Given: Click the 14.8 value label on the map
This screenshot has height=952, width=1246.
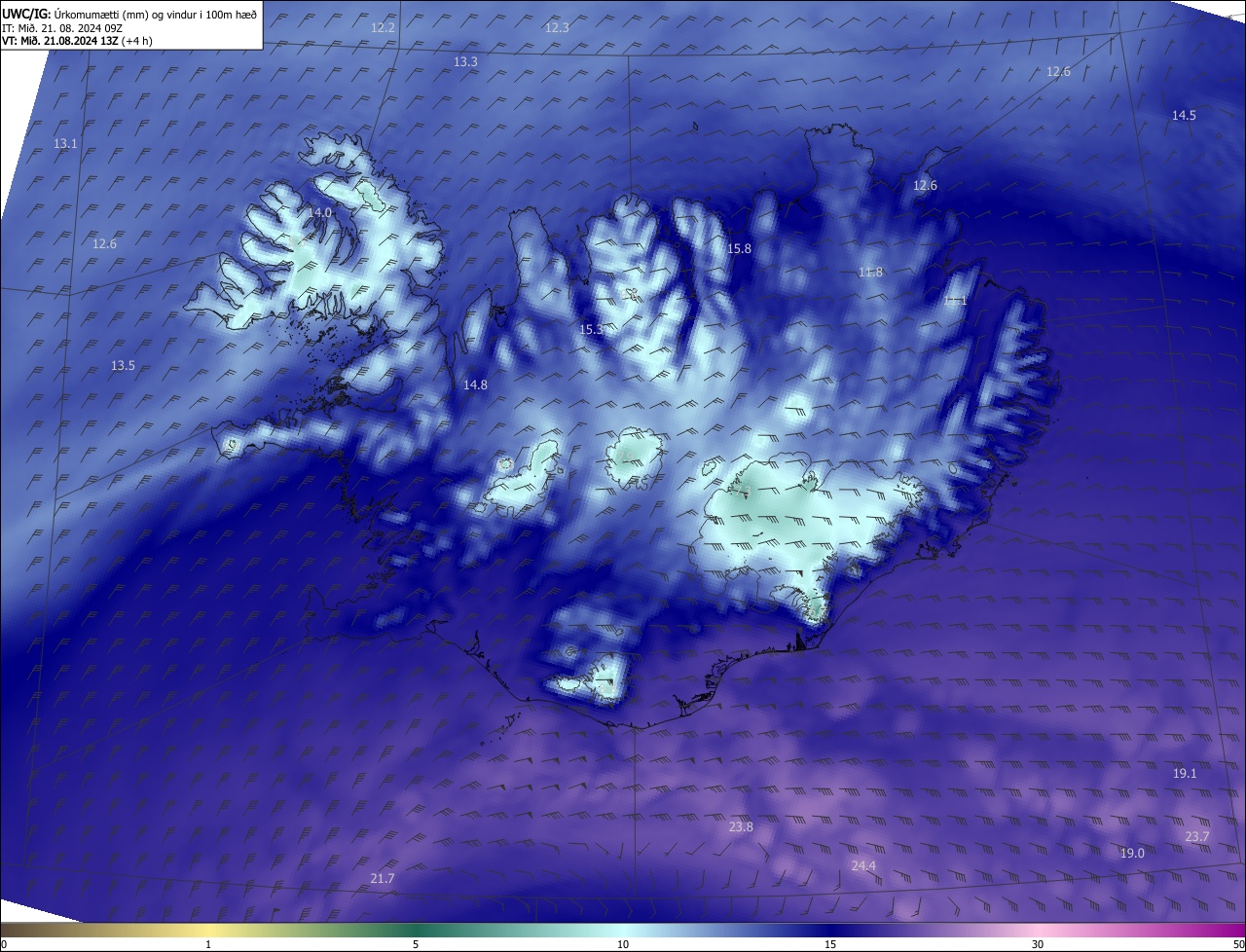Looking at the screenshot, I should coord(475,385).
